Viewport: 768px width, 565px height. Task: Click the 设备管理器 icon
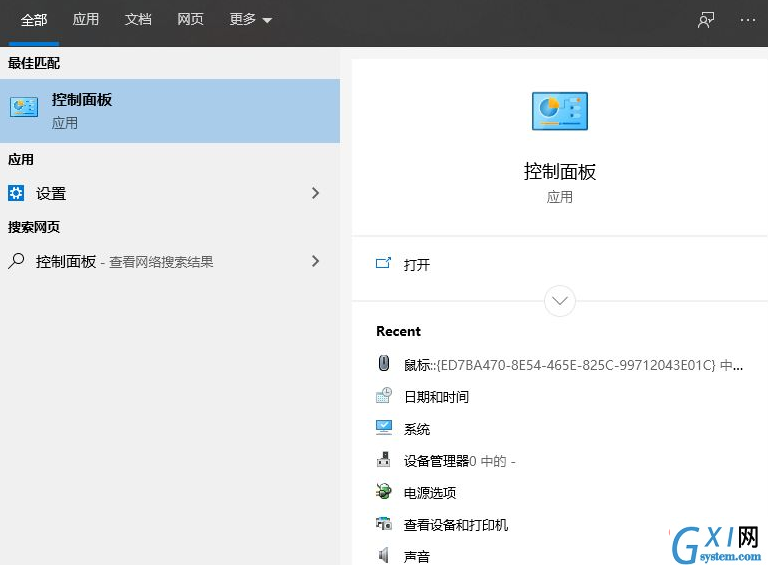(384, 459)
